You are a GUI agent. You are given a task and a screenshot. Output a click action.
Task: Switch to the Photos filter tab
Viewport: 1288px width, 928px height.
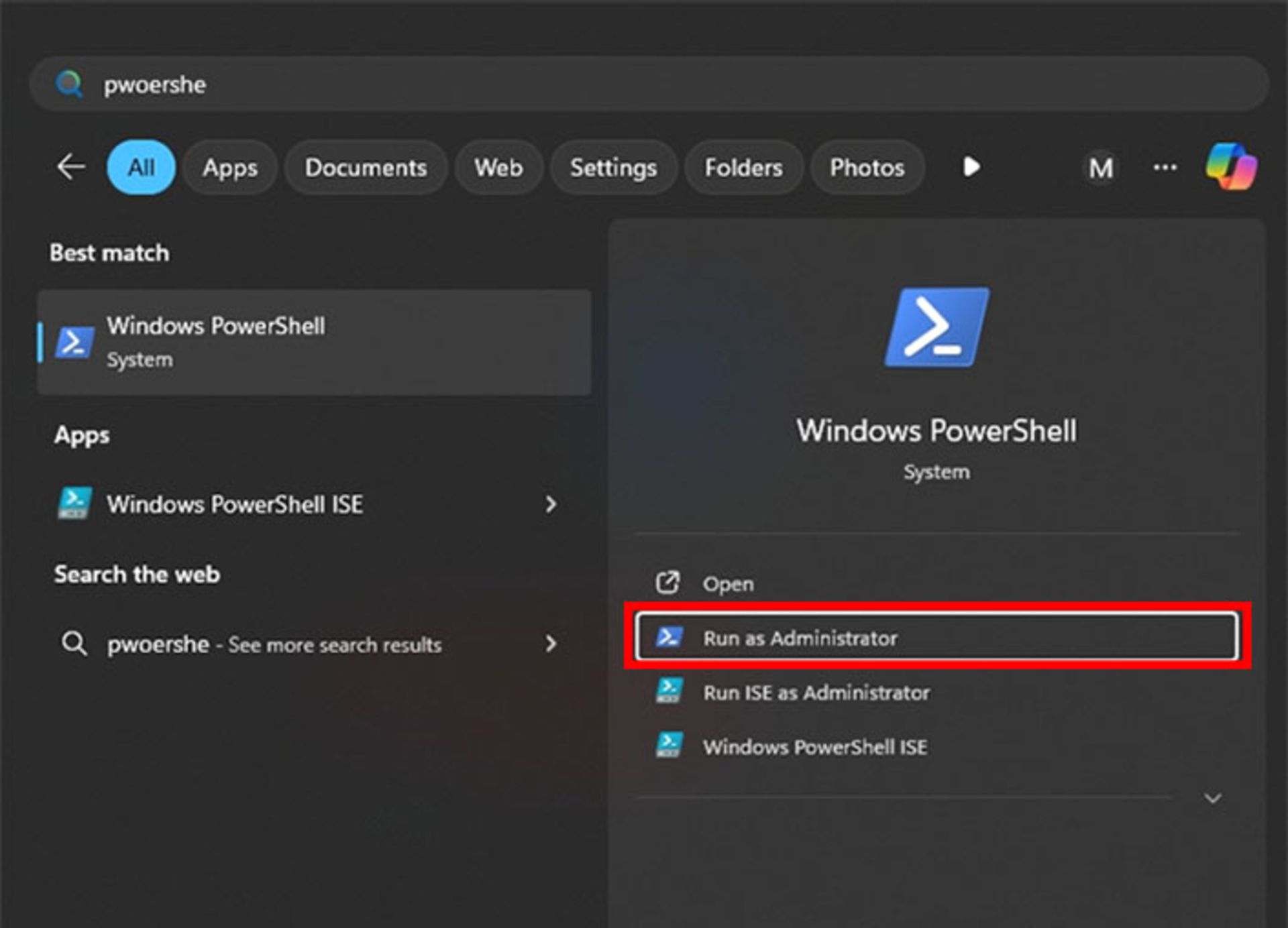(x=867, y=167)
